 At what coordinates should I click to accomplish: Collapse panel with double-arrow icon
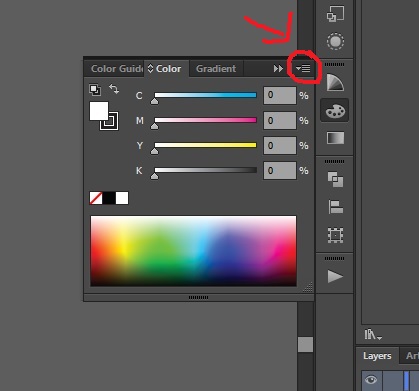point(278,69)
